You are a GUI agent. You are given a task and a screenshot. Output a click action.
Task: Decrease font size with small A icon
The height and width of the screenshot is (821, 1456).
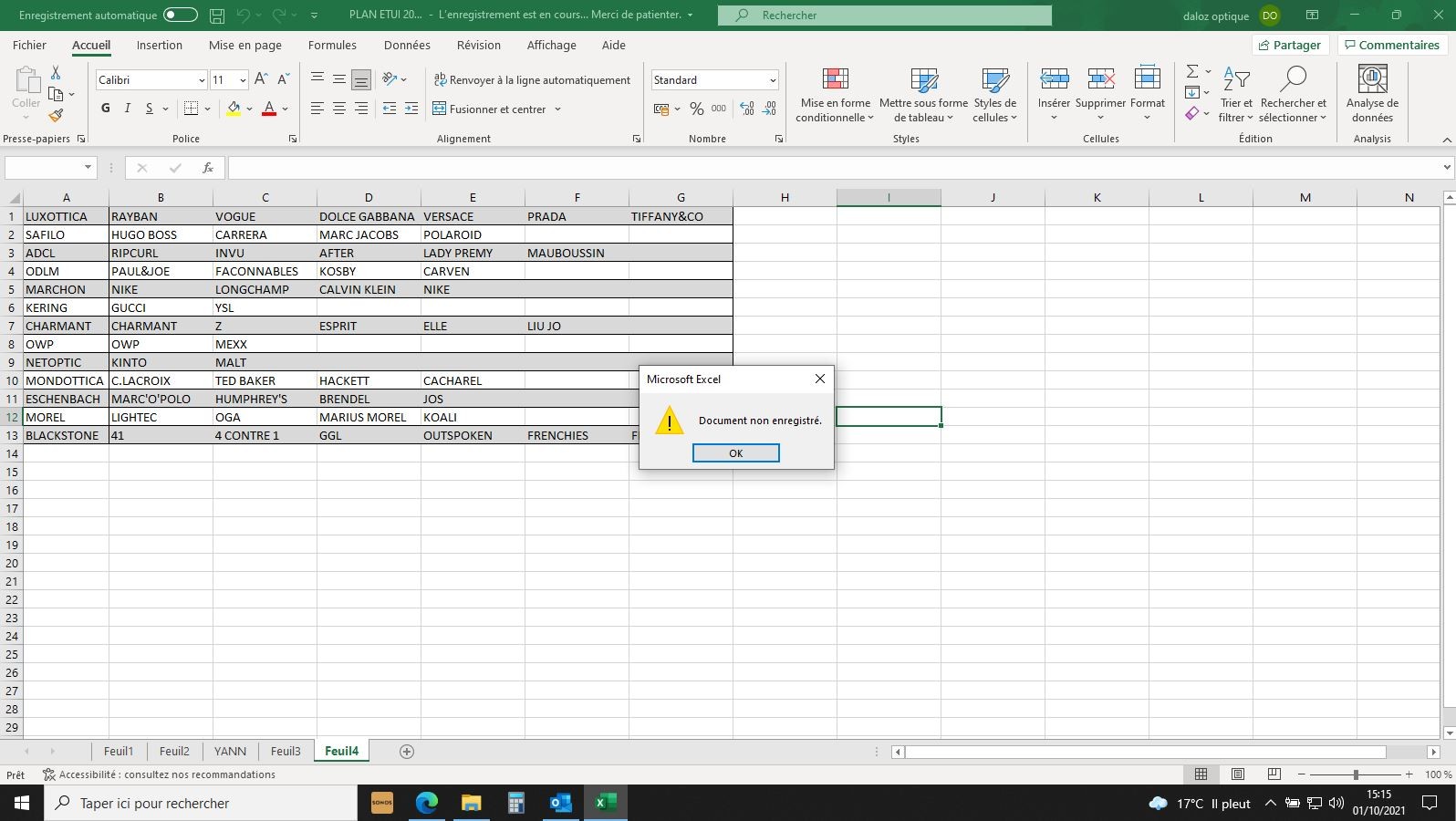tap(284, 79)
